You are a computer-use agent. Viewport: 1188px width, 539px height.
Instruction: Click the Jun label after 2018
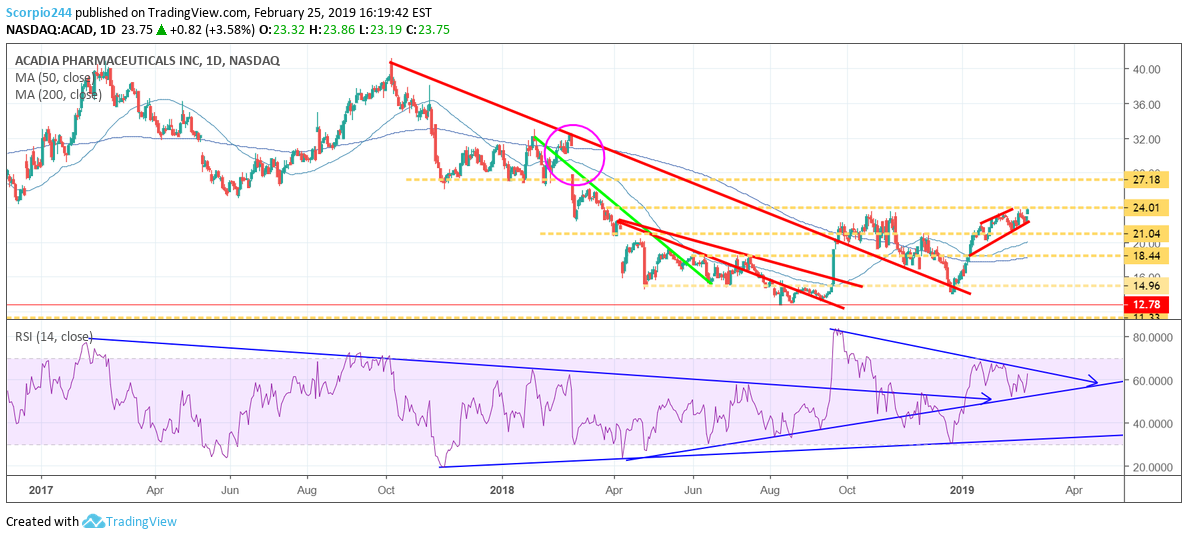692,489
